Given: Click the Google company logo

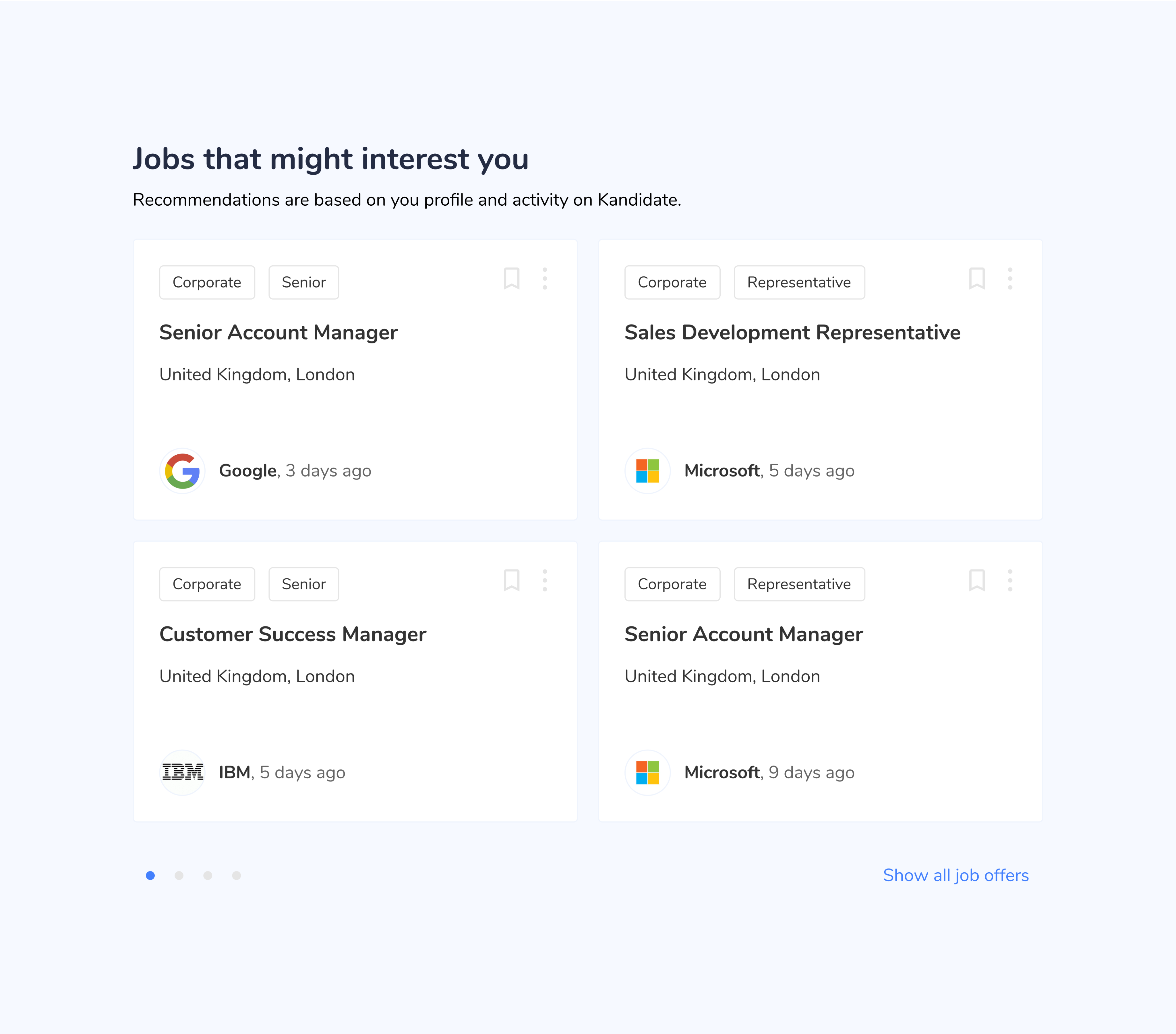Looking at the screenshot, I should 182,471.
